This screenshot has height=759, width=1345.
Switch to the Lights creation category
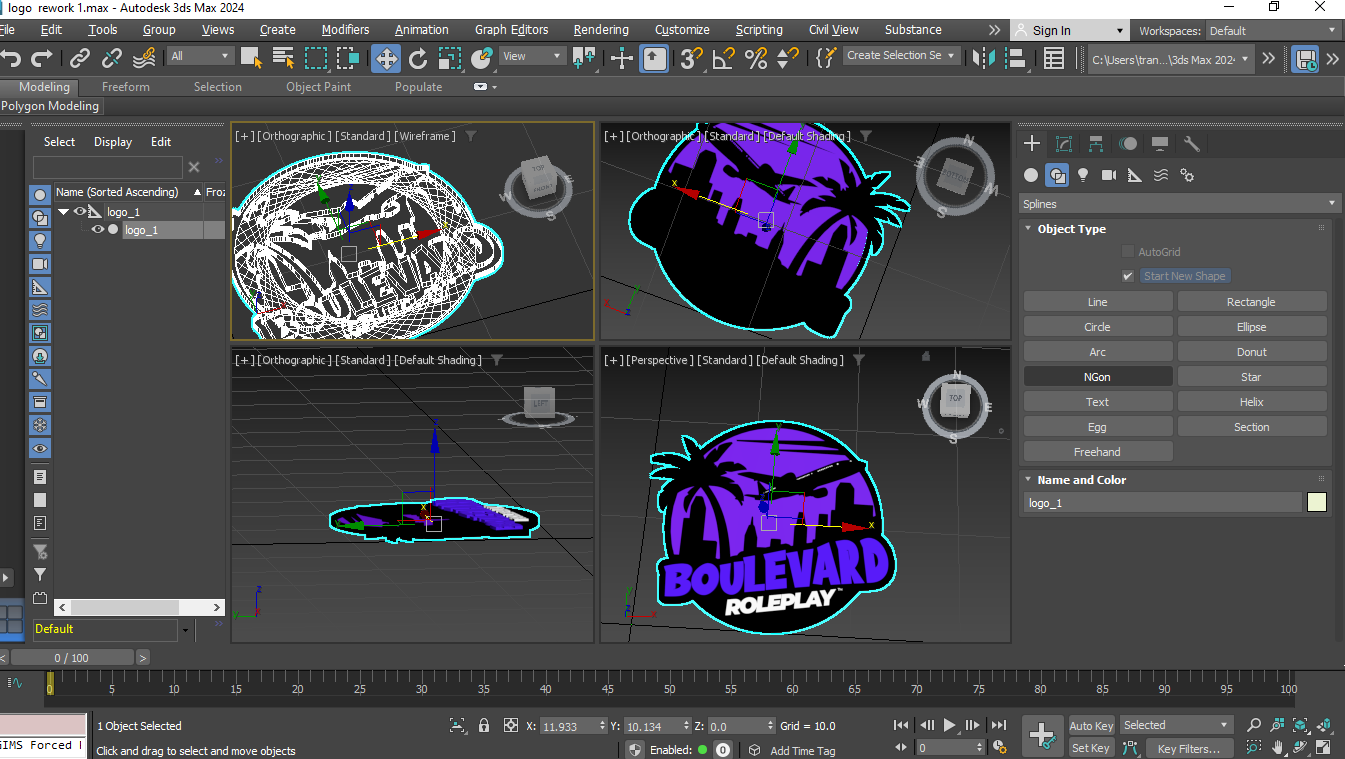click(x=1083, y=175)
